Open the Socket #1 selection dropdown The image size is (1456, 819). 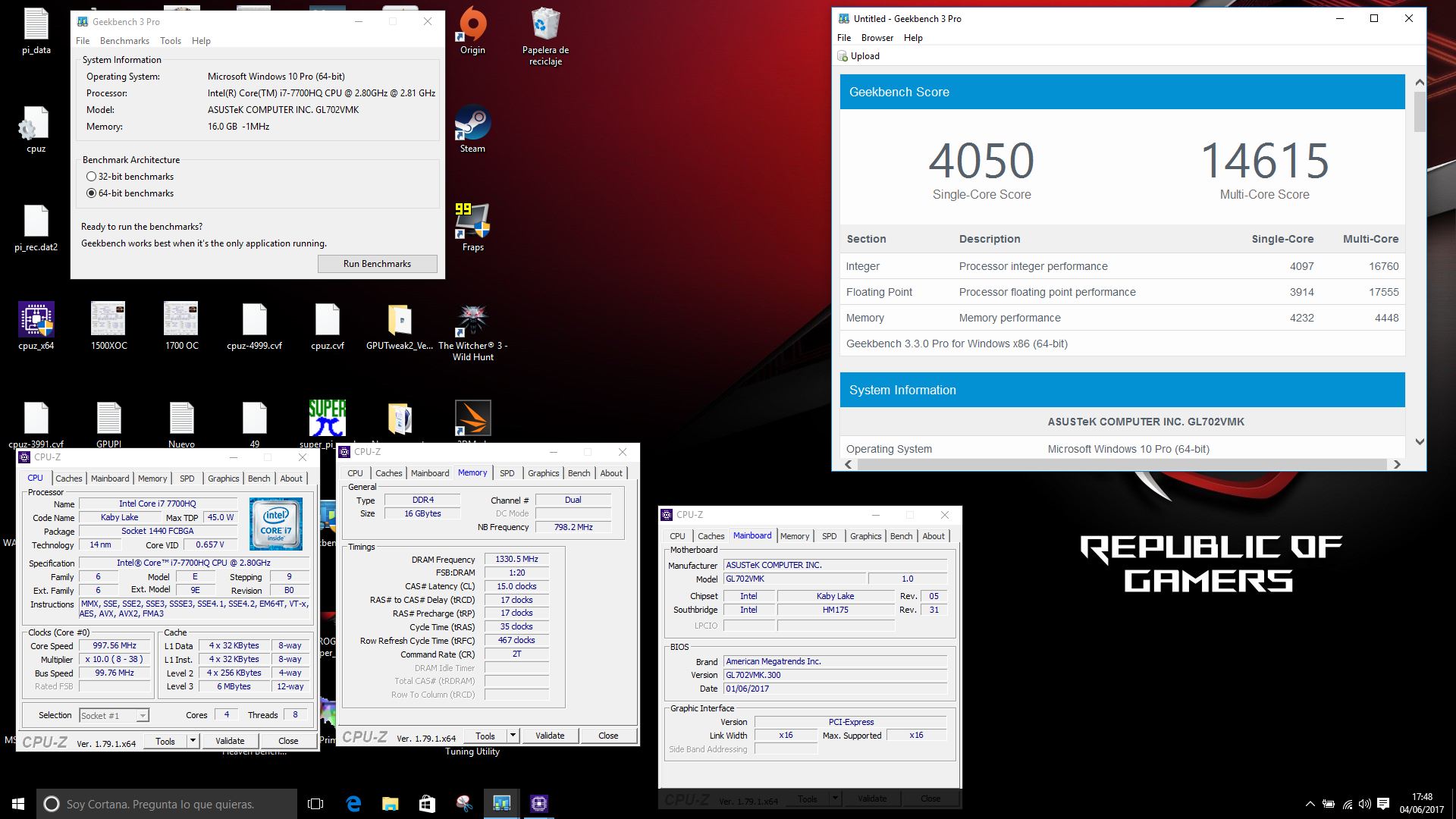114,715
